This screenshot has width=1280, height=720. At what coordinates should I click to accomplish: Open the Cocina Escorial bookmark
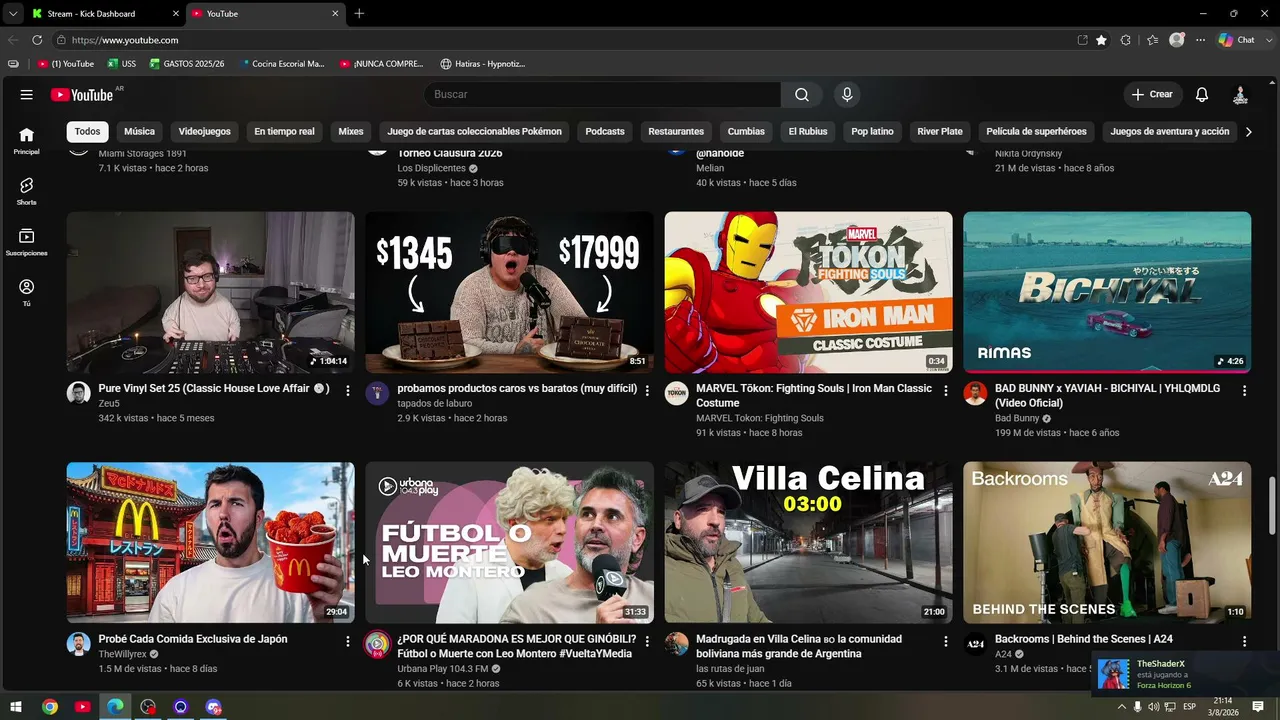pos(281,64)
